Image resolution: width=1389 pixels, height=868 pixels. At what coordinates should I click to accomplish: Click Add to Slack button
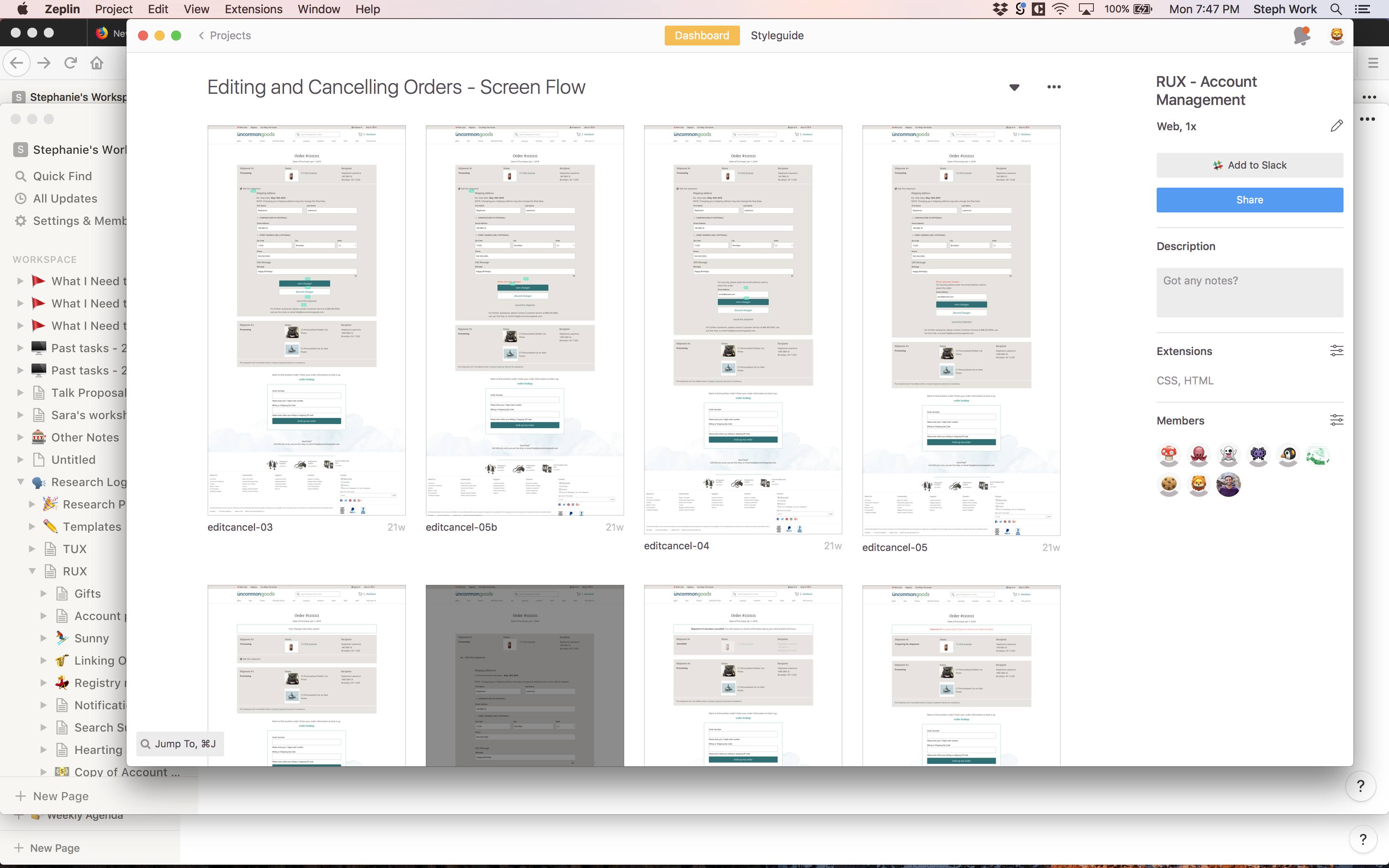point(1250,165)
